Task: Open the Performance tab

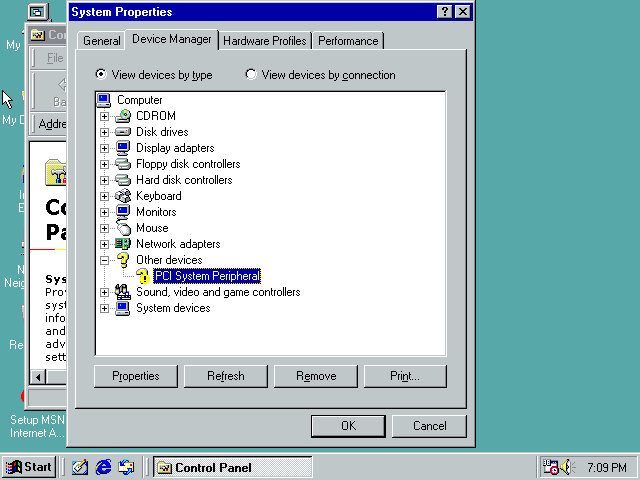Action: (x=348, y=41)
